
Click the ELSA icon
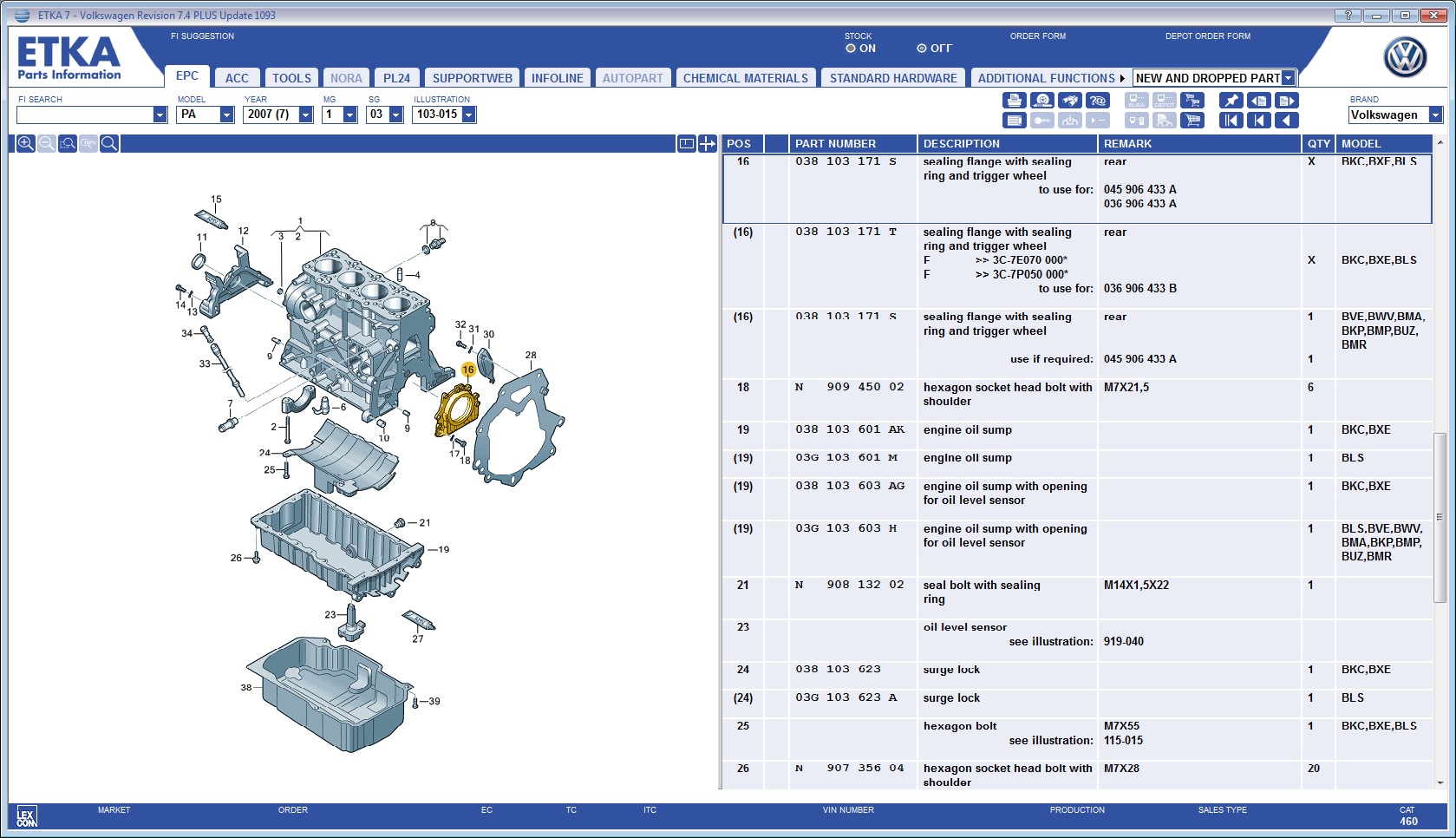pyautogui.click(x=1137, y=101)
